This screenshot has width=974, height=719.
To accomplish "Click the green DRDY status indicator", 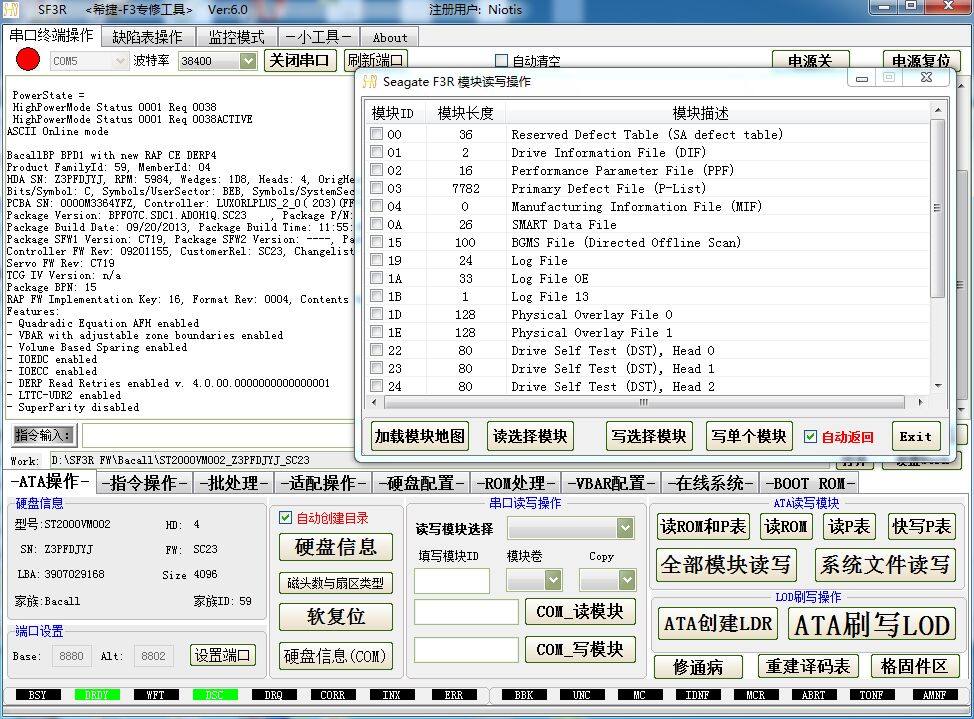I will point(97,695).
